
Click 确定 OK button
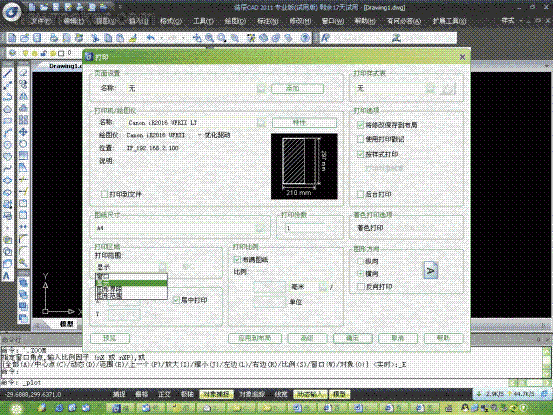353,338
